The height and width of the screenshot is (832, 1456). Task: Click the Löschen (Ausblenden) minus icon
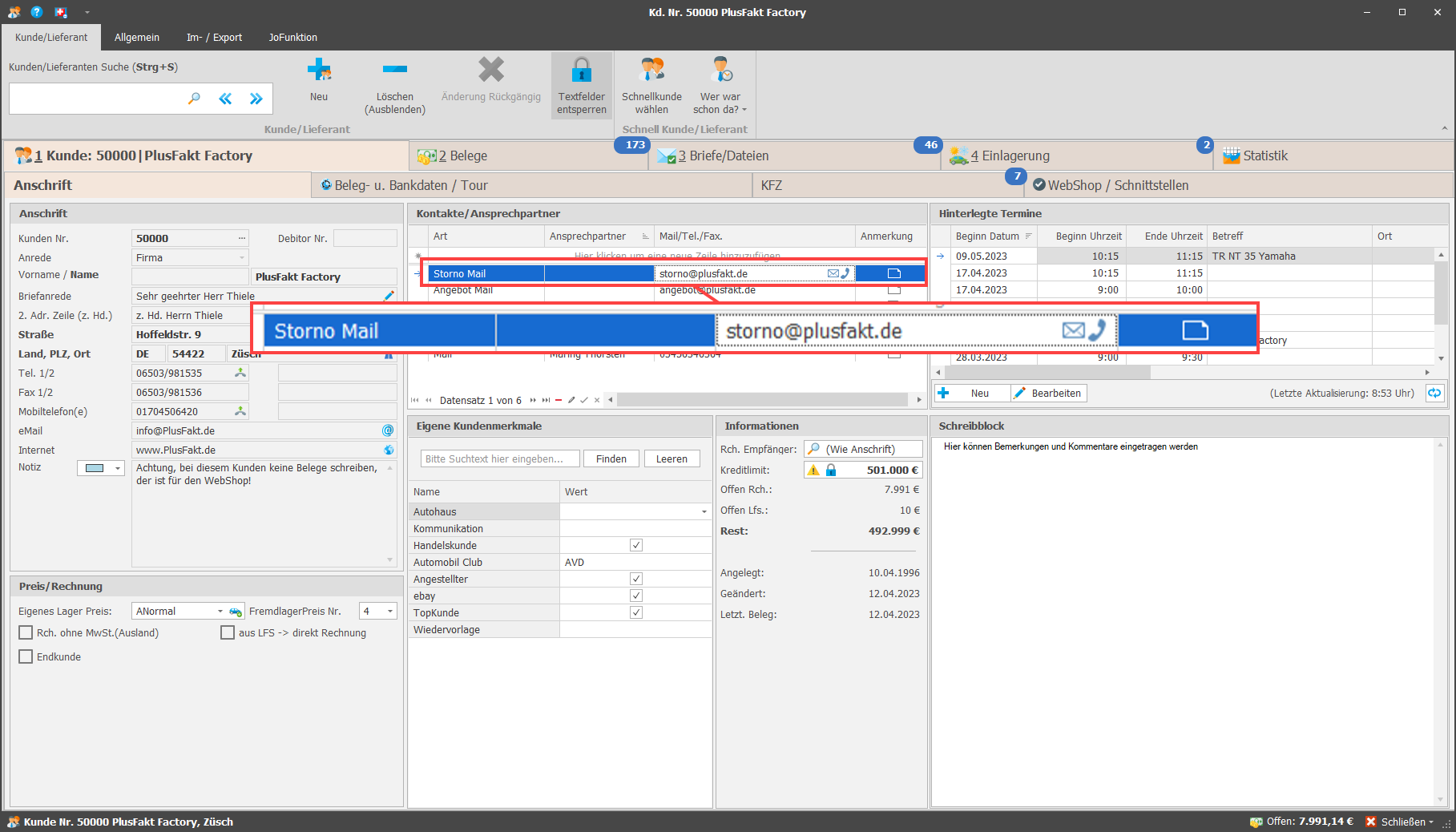pos(395,70)
